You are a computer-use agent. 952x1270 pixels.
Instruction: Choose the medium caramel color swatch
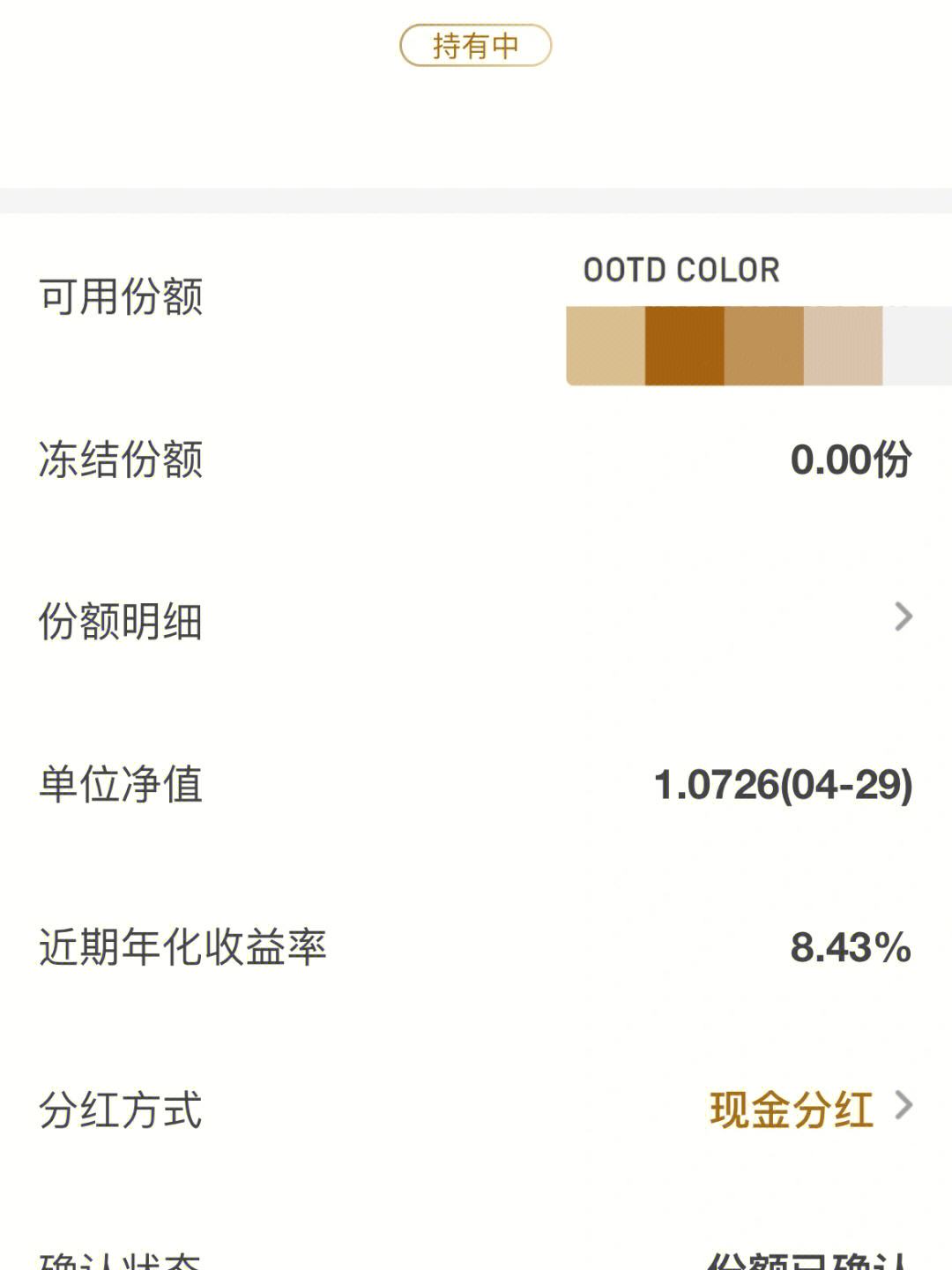(763, 346)
